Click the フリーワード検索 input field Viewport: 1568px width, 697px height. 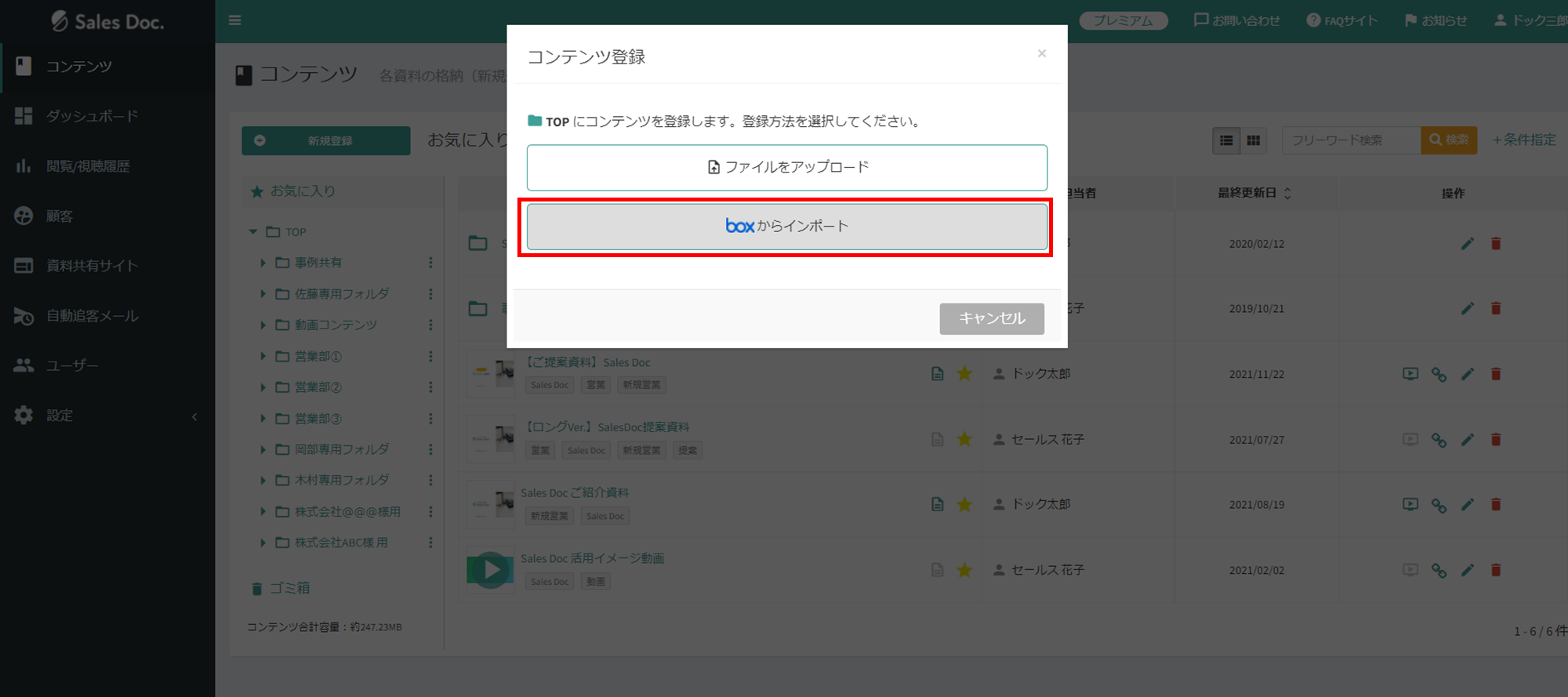1350,140
